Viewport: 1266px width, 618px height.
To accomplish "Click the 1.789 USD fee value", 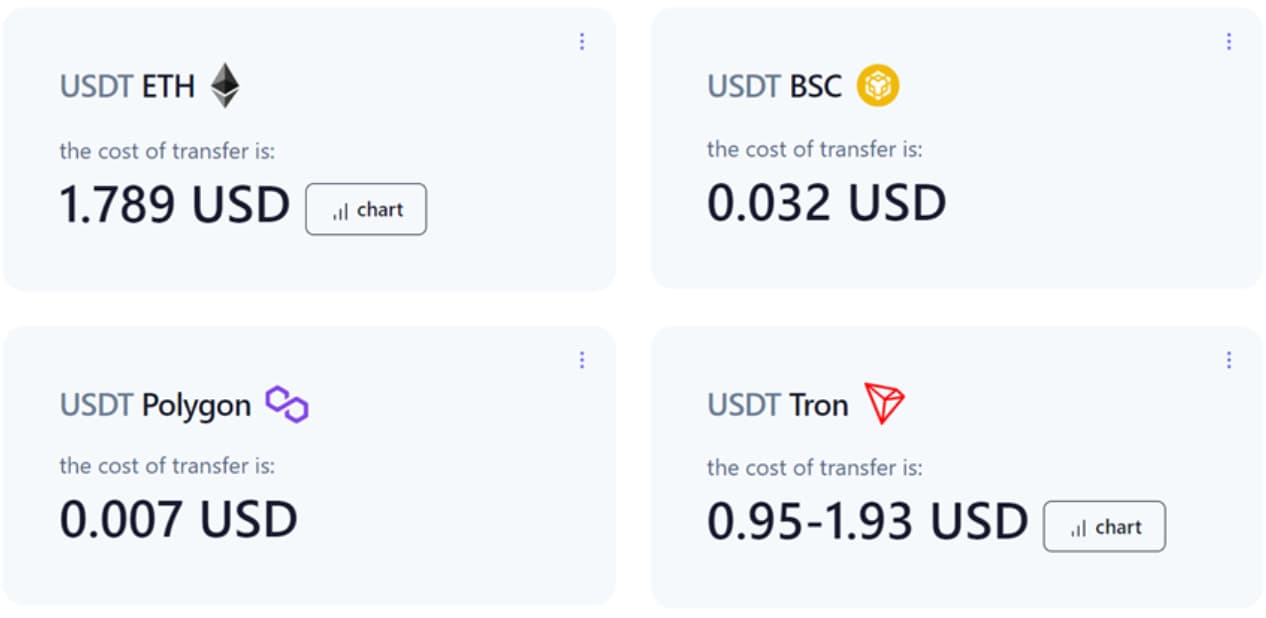I will click(174, 205).
